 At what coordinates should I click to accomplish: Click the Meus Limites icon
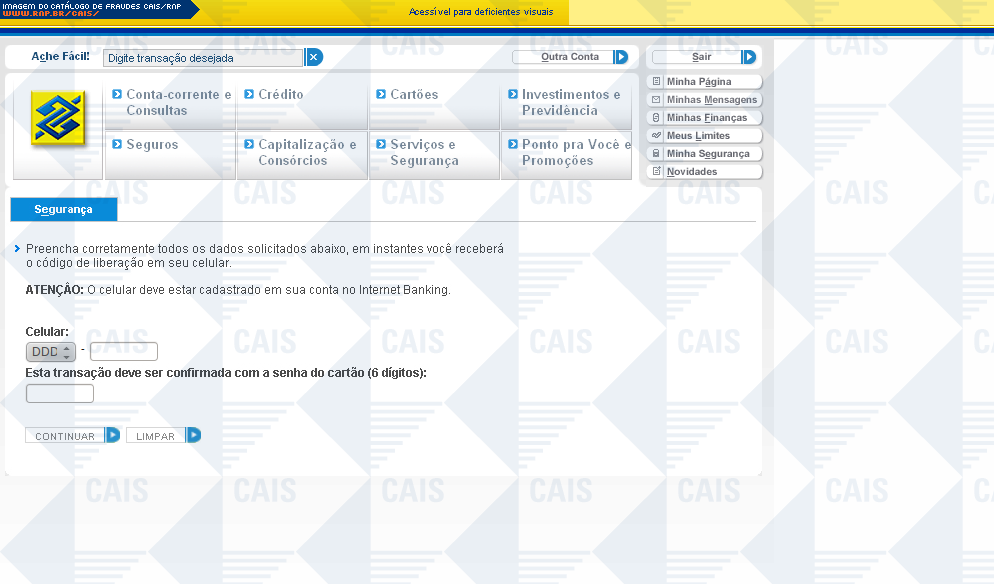pyautogui.click(x=656, y=136)
